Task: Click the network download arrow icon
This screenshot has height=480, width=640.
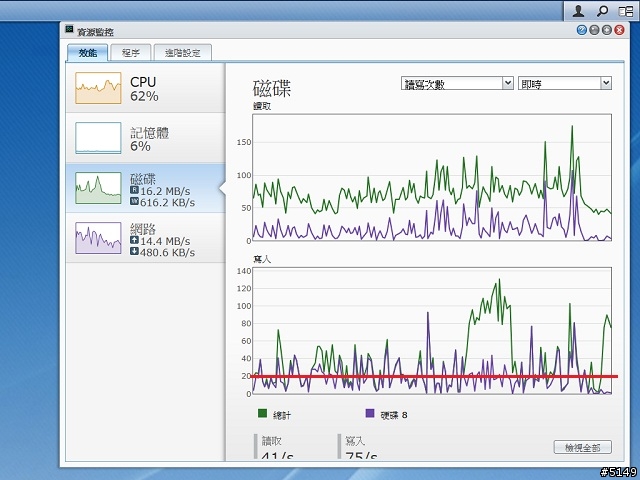Action: pyautogui.click(x=134, y=251)
